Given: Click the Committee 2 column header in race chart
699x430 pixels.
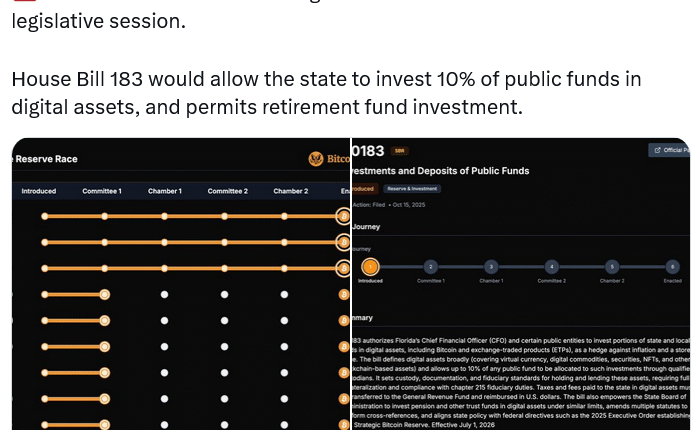Looking at the screenshot, I should tap(227, 191).
